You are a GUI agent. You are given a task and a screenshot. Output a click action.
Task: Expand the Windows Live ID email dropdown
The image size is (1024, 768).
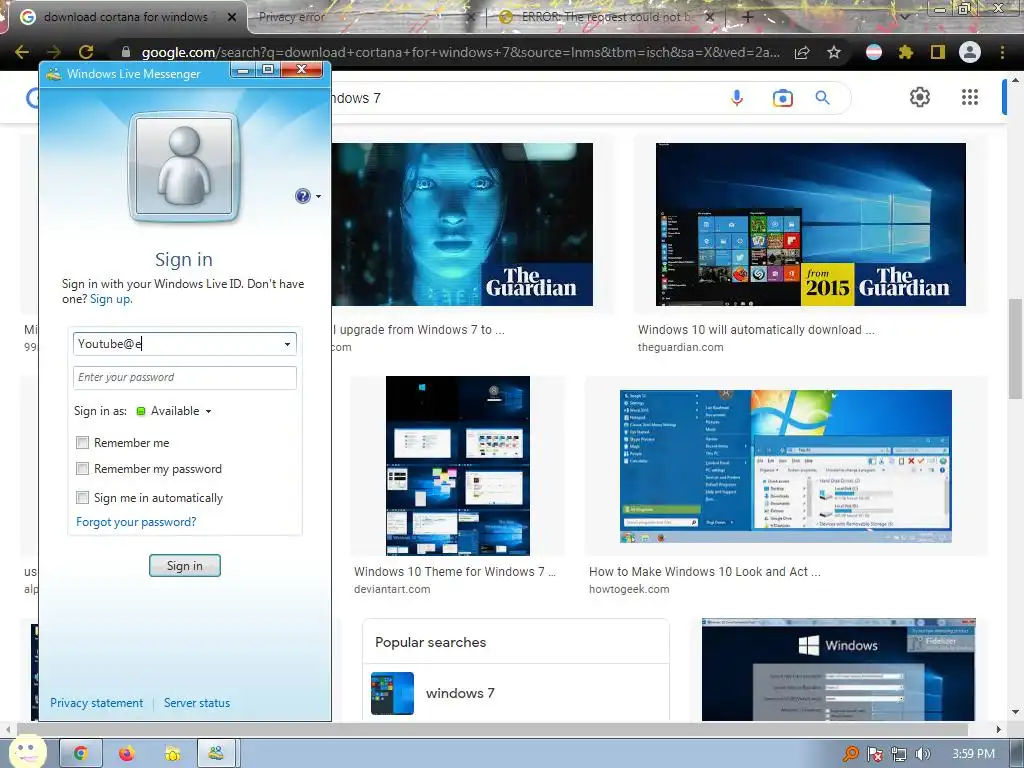coord(287,344)
